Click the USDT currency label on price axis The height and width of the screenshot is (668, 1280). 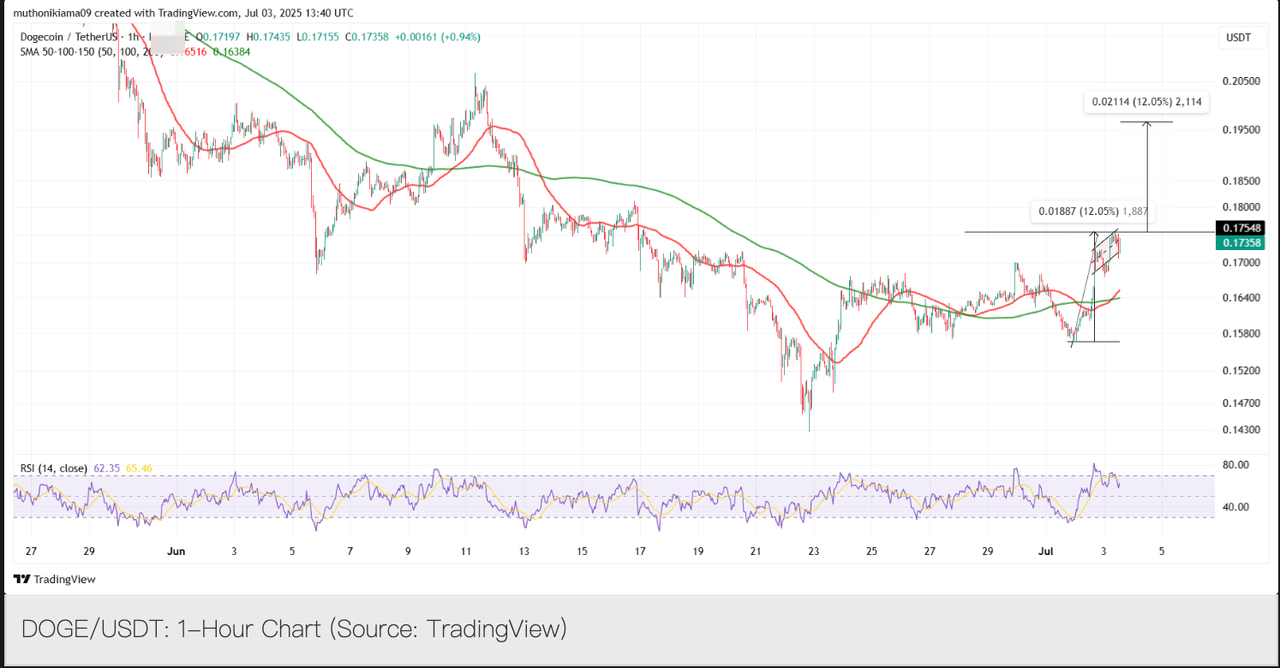1238,38
